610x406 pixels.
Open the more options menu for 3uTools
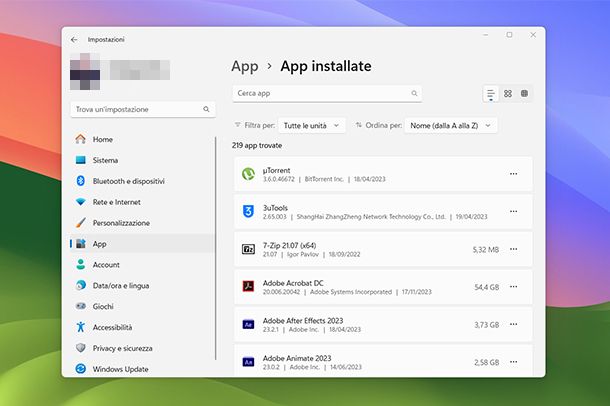click(514, 212)
